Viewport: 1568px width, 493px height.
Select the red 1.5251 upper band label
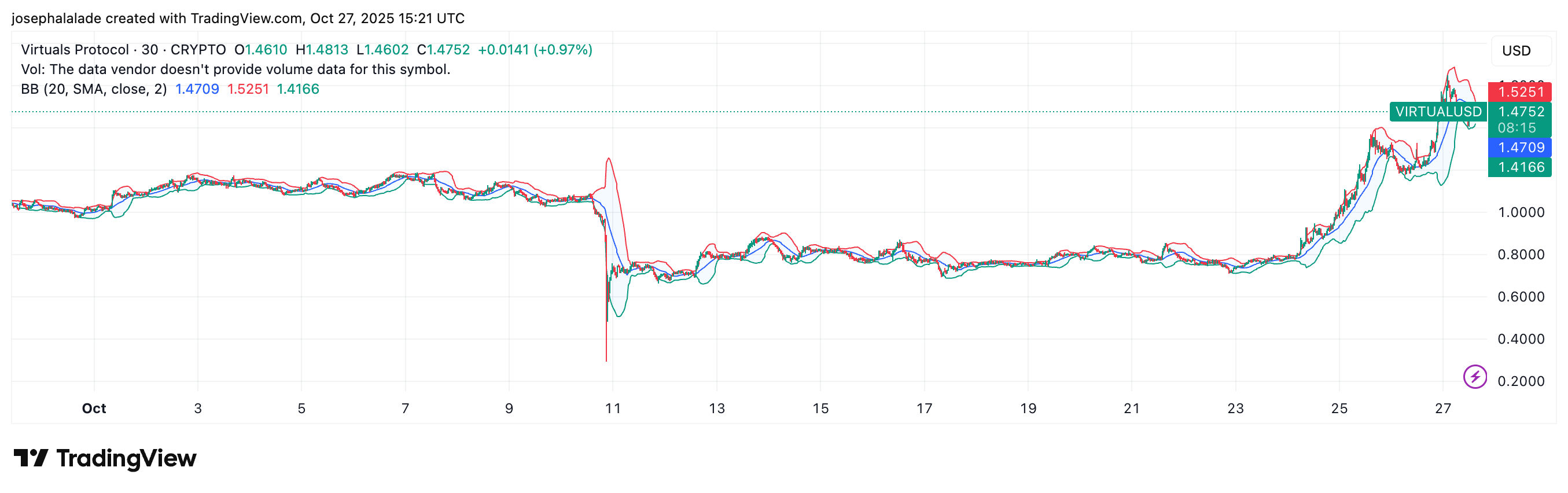(x=1520, y=92)
